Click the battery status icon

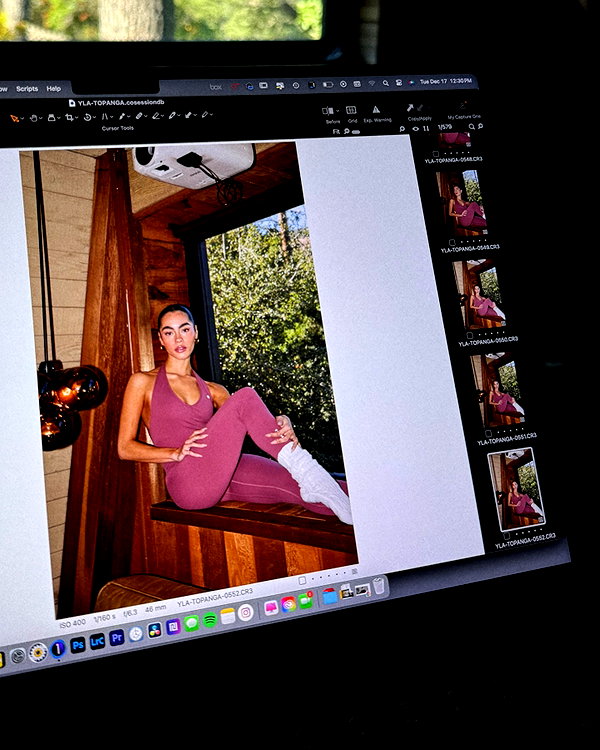click(x=328, y=85)
